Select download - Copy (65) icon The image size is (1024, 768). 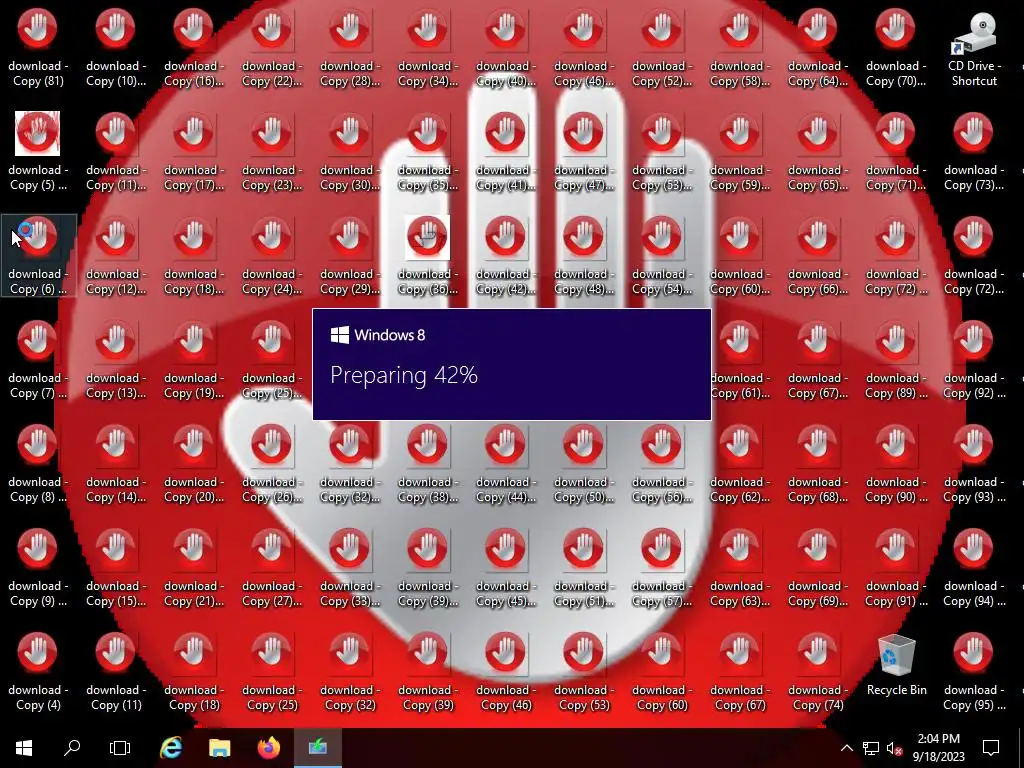pyautogui.click(x=818, y=153)
